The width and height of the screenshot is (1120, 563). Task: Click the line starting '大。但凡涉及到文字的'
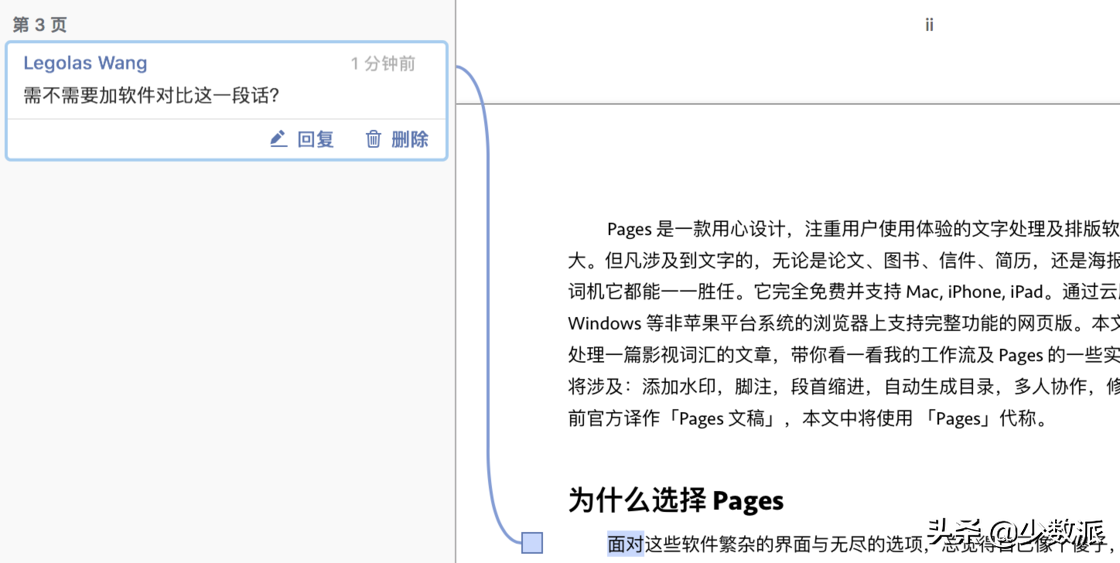click(x=844, y=260)
